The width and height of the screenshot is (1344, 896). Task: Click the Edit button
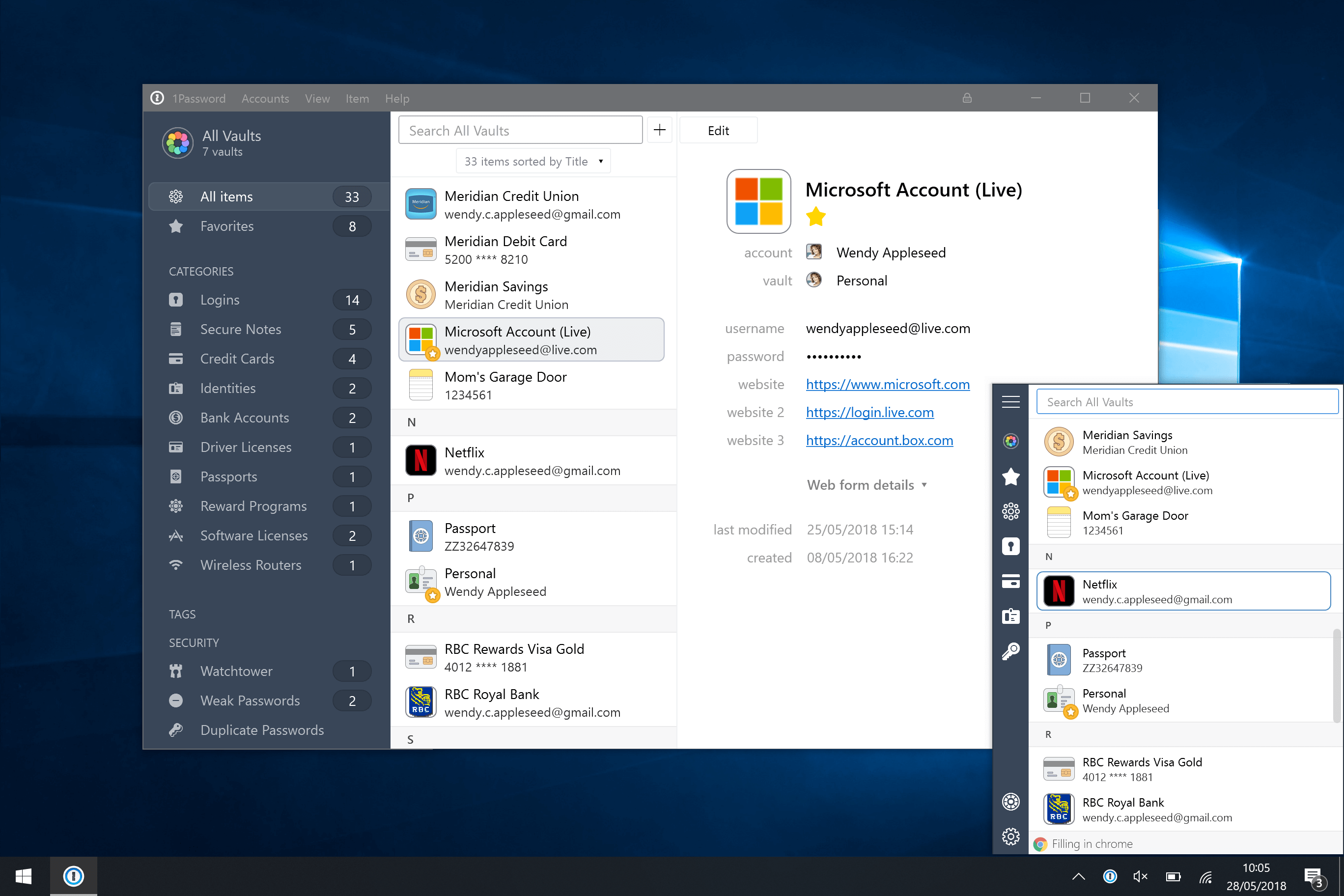click(x=718, y=130)
